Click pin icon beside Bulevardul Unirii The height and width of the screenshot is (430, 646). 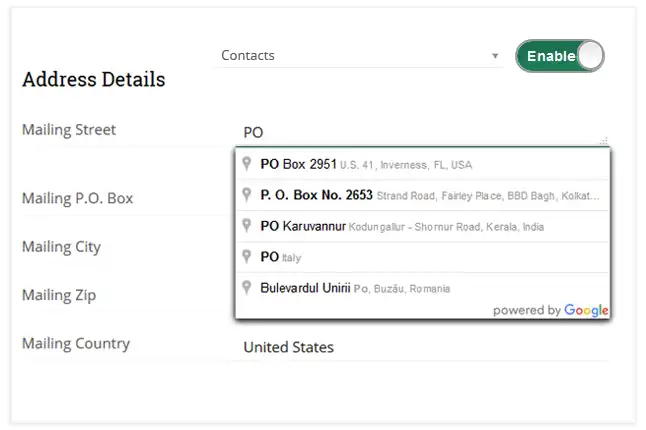[x=247, y=288]
